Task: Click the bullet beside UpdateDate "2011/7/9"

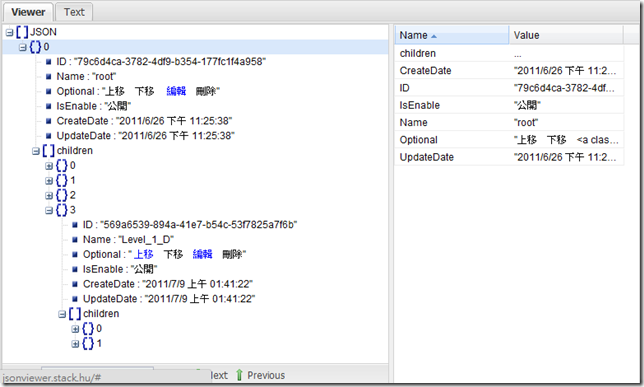Action: [75, 299]
